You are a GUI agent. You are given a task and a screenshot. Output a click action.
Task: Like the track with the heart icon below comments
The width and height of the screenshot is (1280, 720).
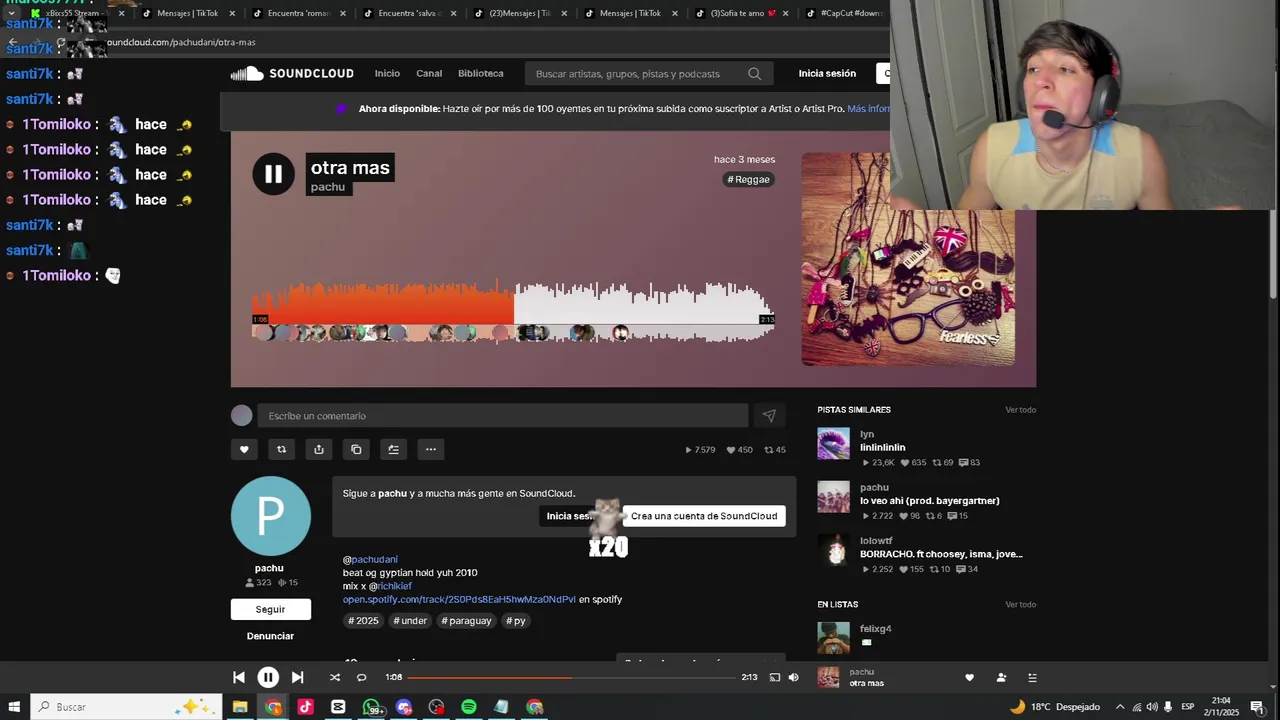coord(244,449)
